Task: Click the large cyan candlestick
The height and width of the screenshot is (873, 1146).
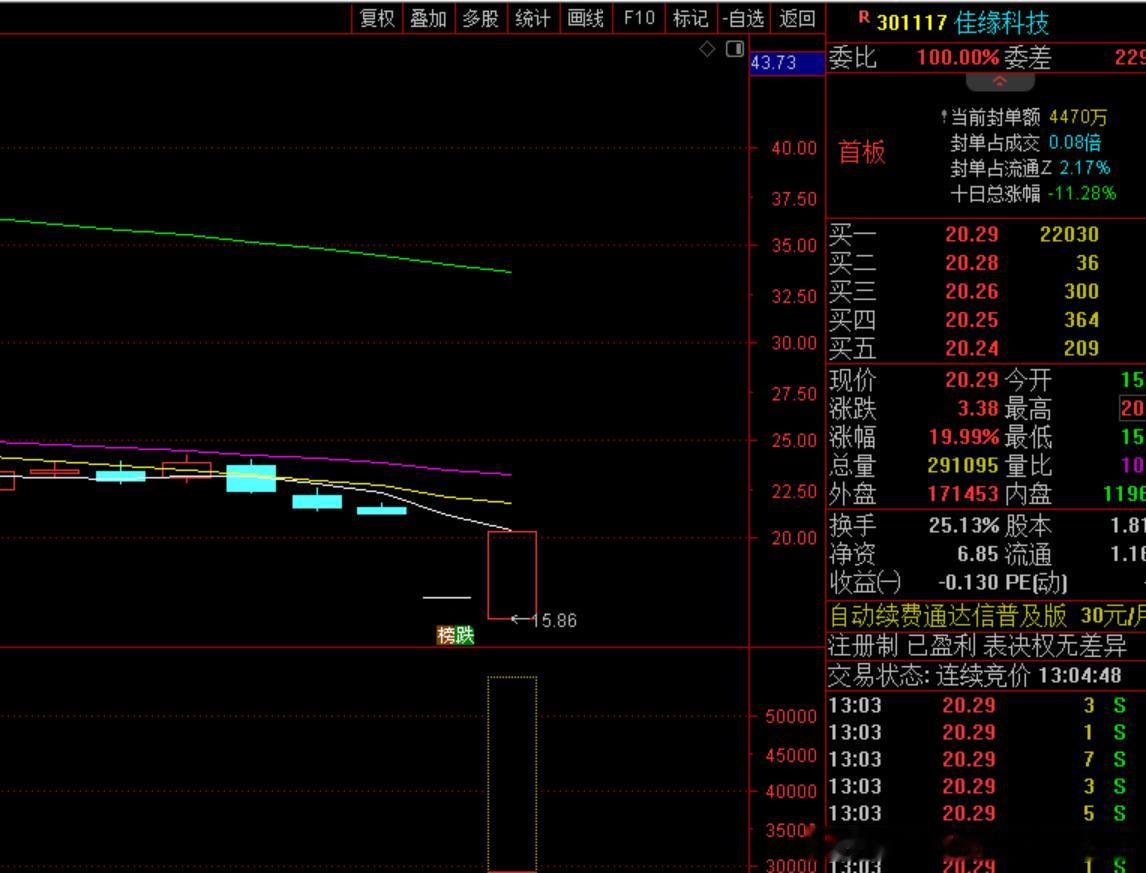Action: [251, 477]
